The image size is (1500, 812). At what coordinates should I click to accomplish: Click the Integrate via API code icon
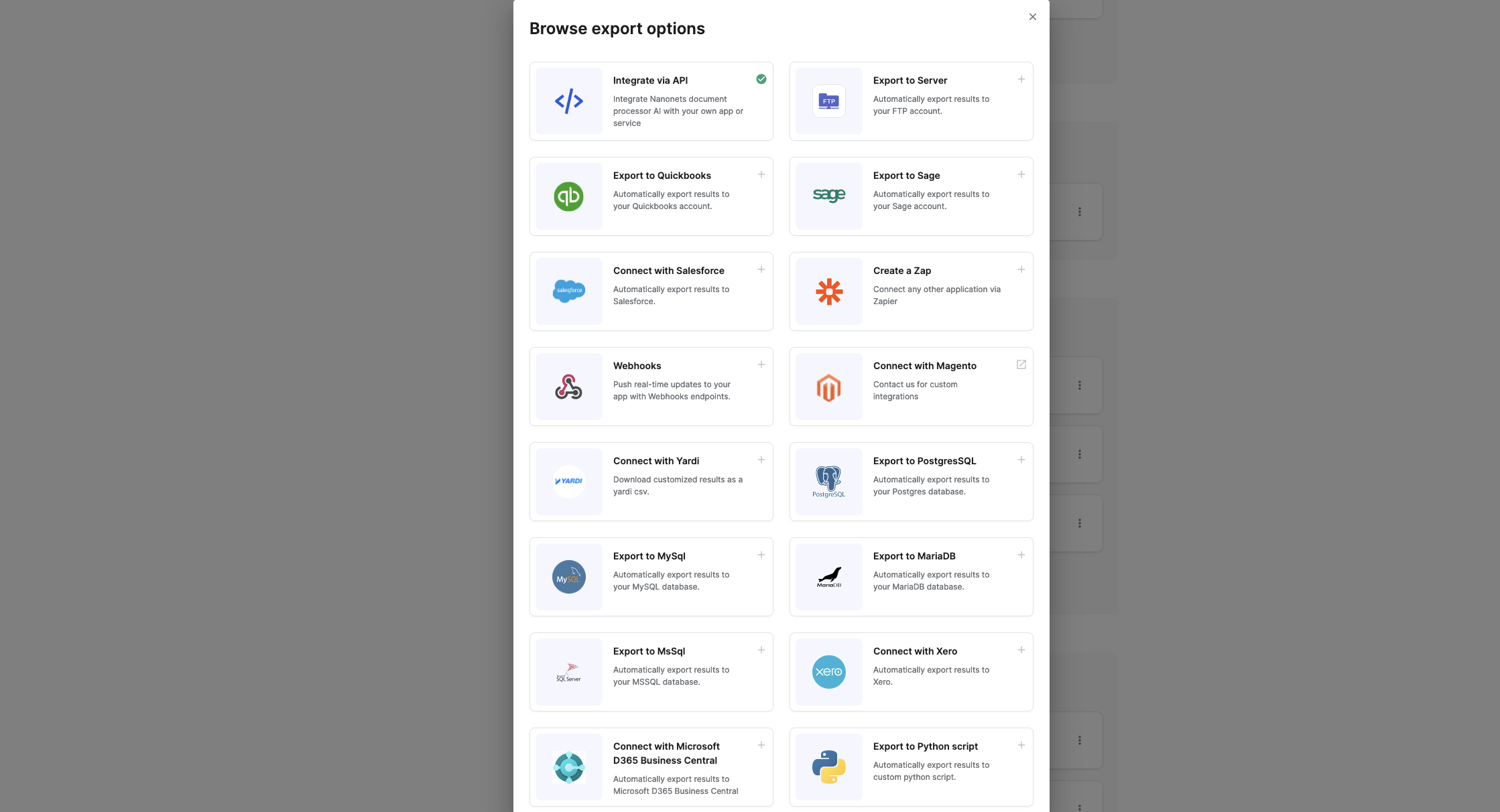pyautogui.click(x=568, y=101)
